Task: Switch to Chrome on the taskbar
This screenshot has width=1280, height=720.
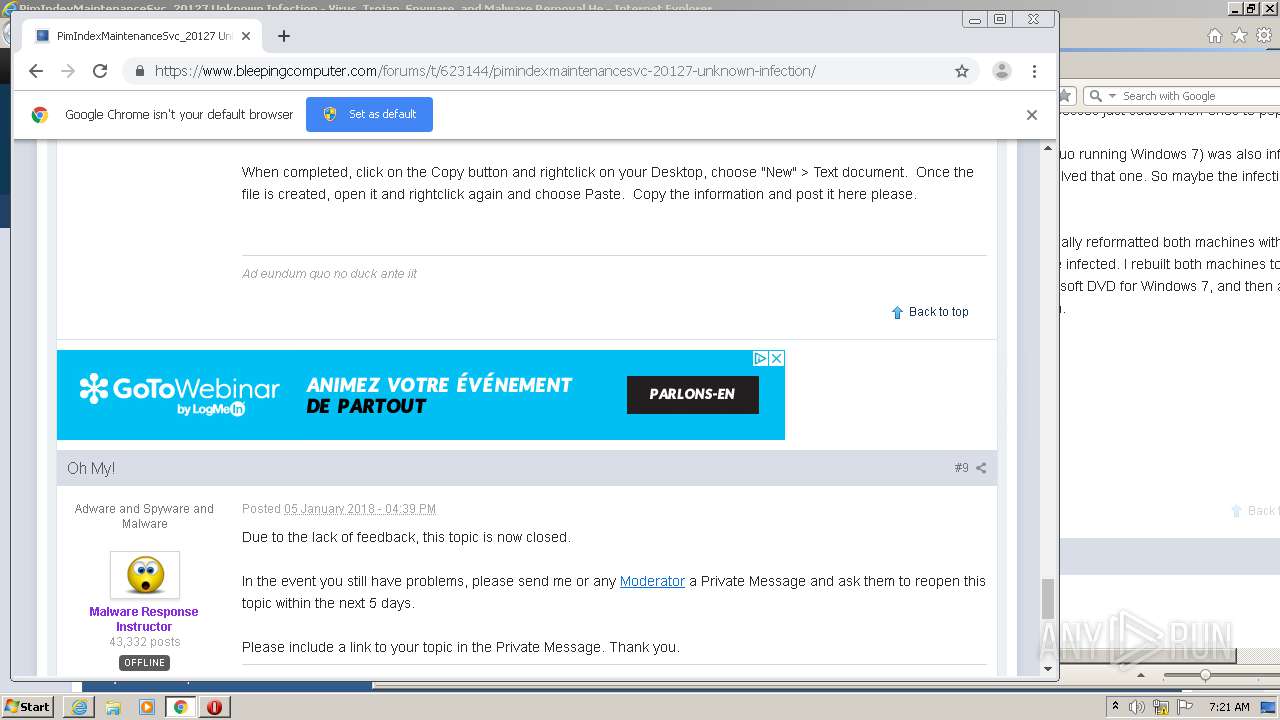Action: (180, 707)
